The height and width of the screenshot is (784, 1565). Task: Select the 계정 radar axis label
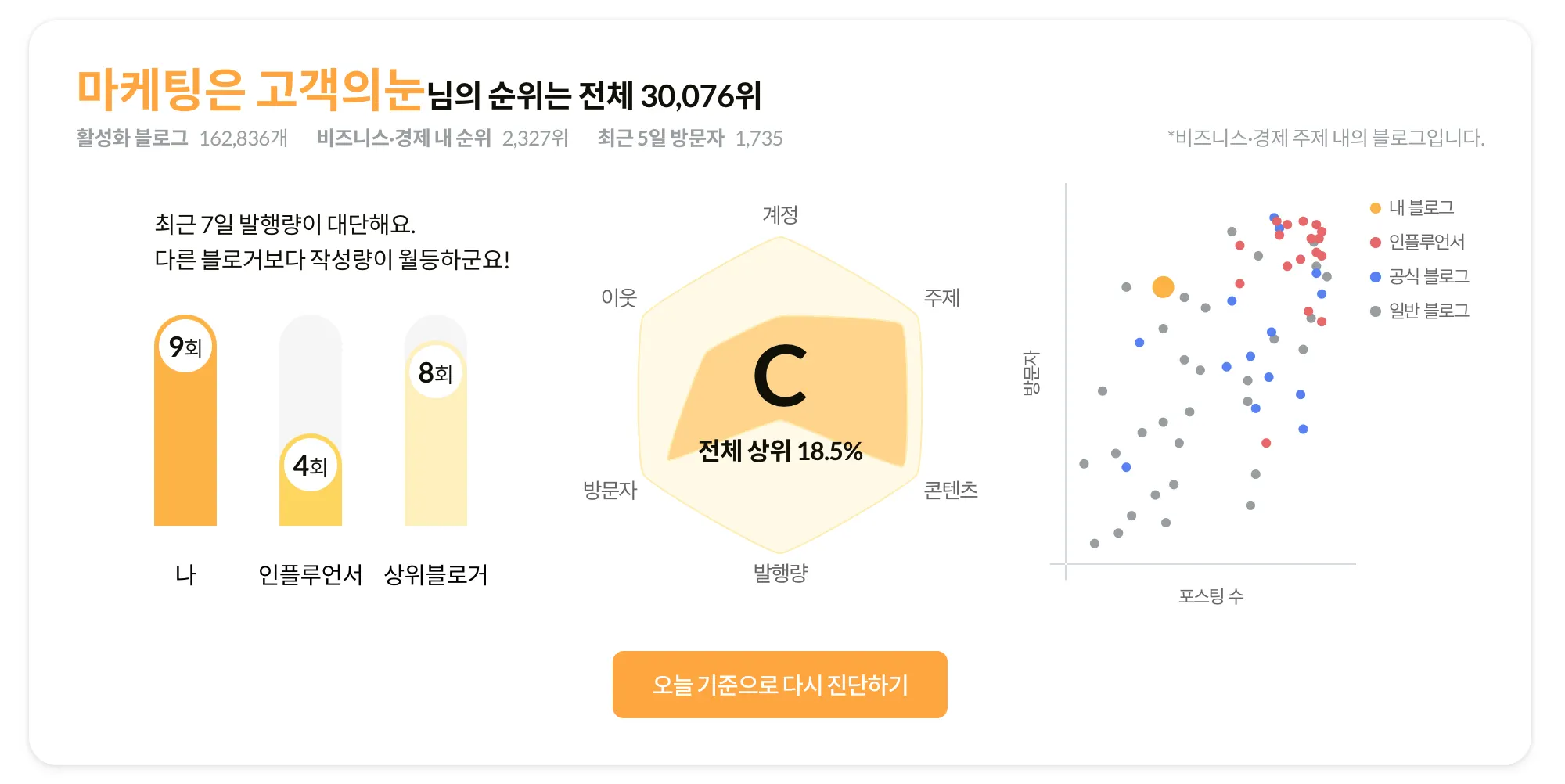pyautogui.click(x=780, y=214)
